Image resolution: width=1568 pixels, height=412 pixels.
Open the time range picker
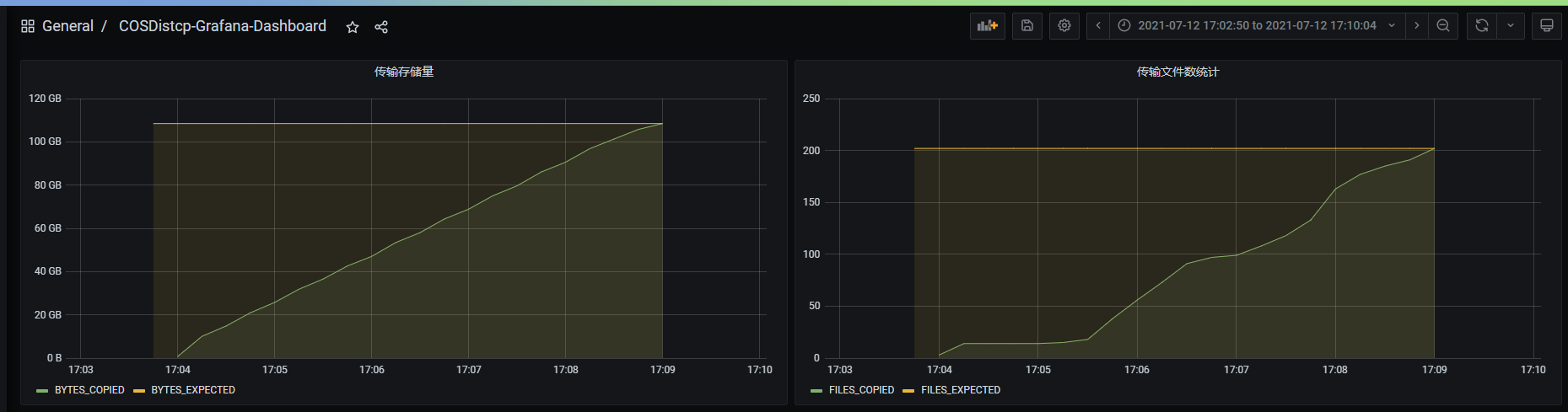(x=1258, y=25)
